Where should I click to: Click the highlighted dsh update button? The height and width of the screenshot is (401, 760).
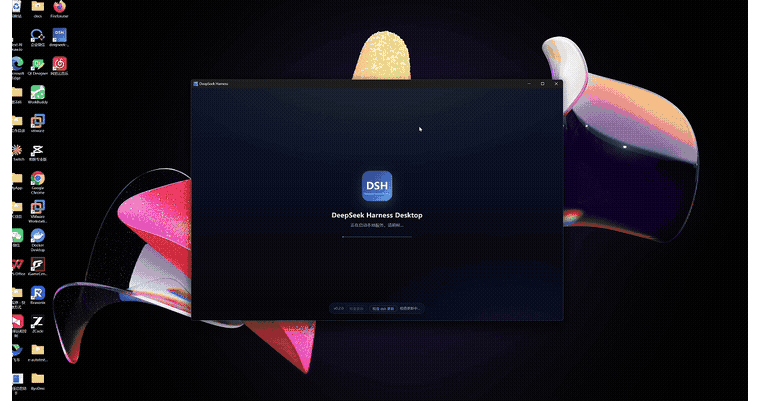[x=383, y=308]
